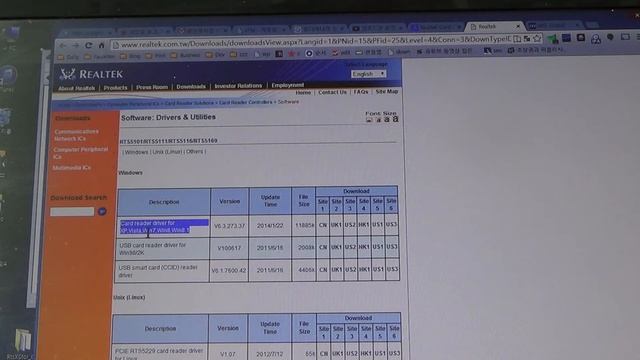Image resolution: width=640 pixels, height=360 pixels.
Task: Download V6.1.7600.42 driver from US1 site
Action: [x=378, y=269]
